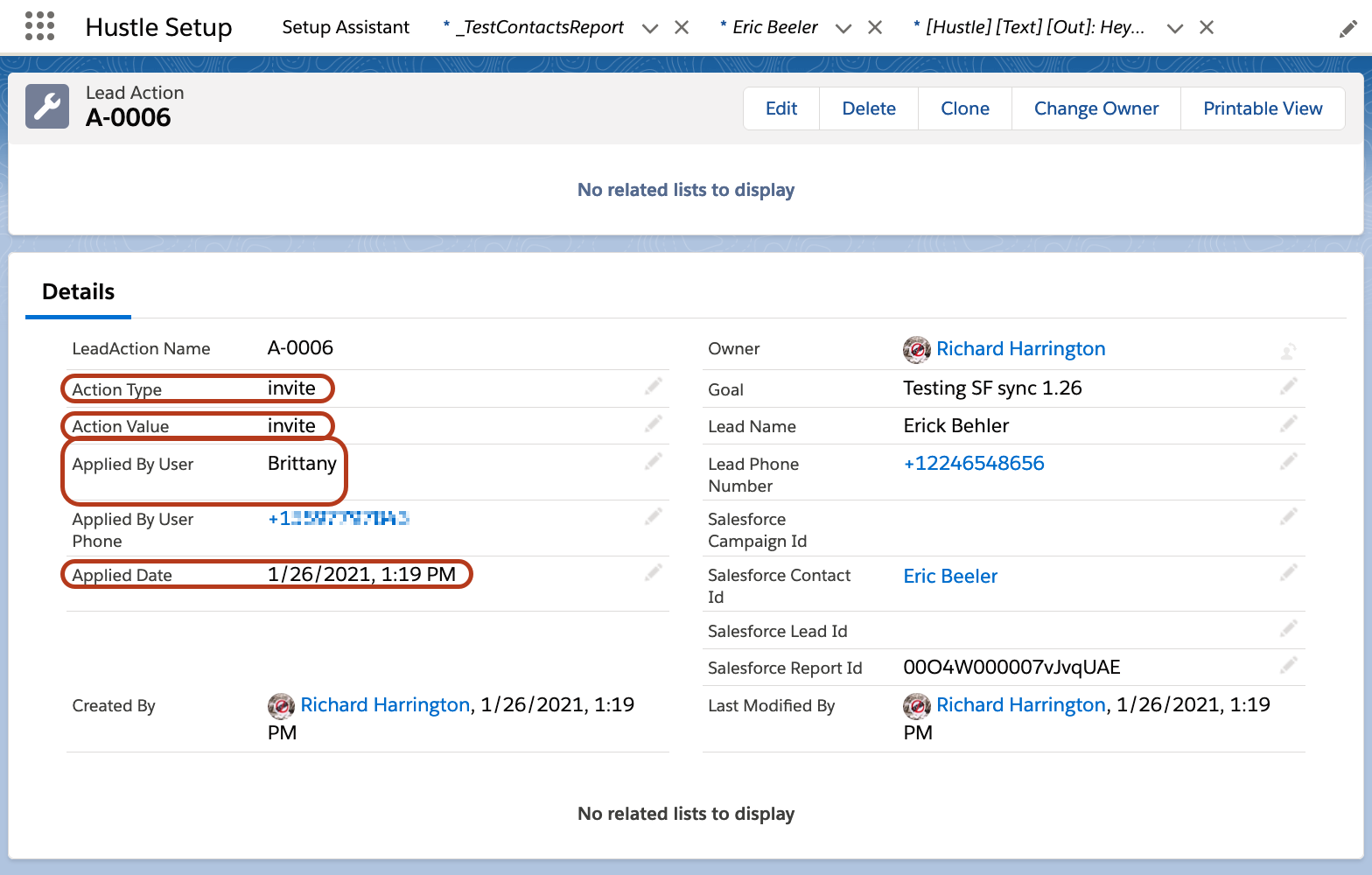This screenshot has height=875, width=1372.
Task: Open the Lead Phone Number +12246548656 link
Action: point(974,463)
